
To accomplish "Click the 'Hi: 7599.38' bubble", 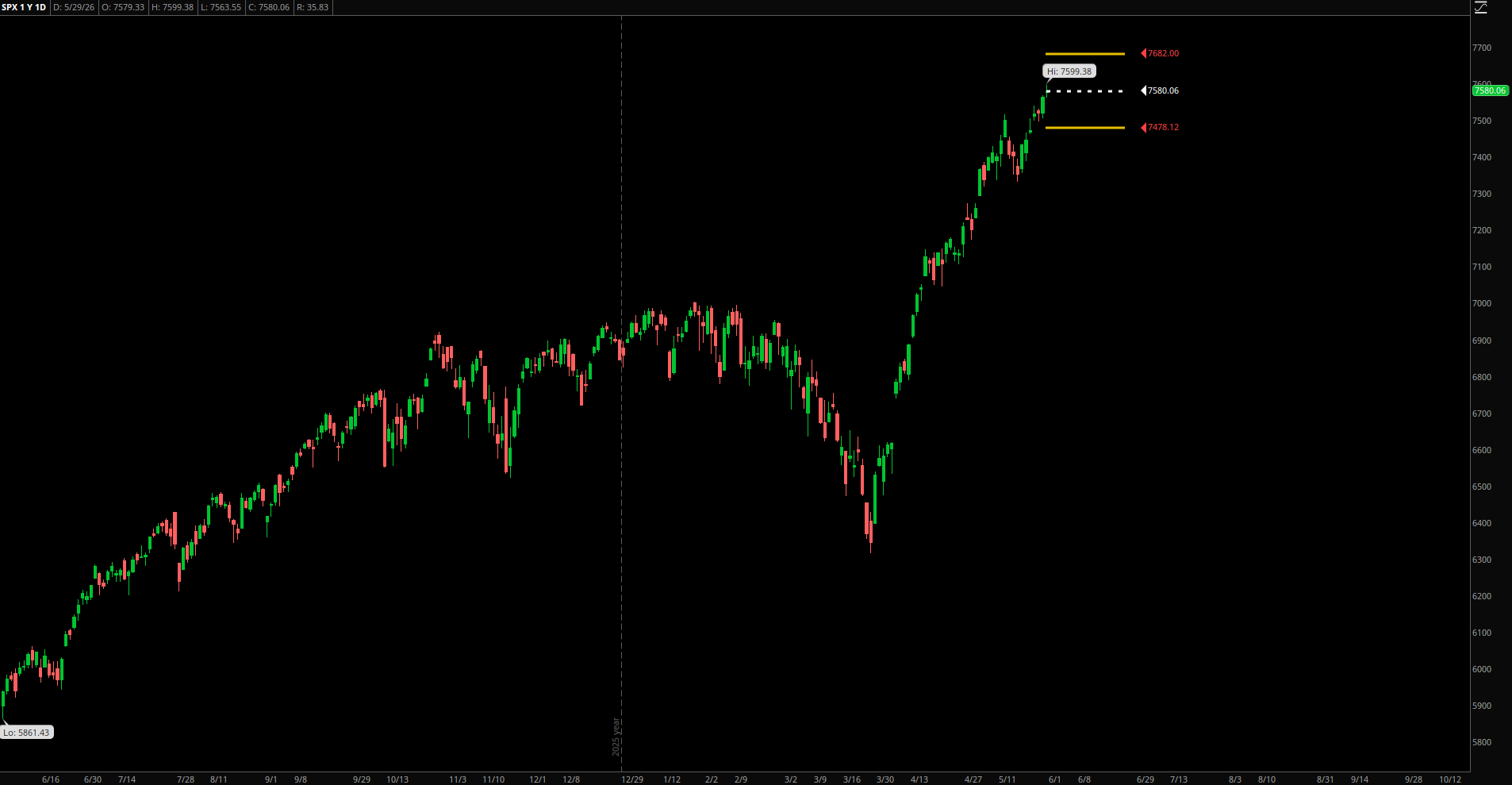I will pyautogui.click(x=1069, y=71).
